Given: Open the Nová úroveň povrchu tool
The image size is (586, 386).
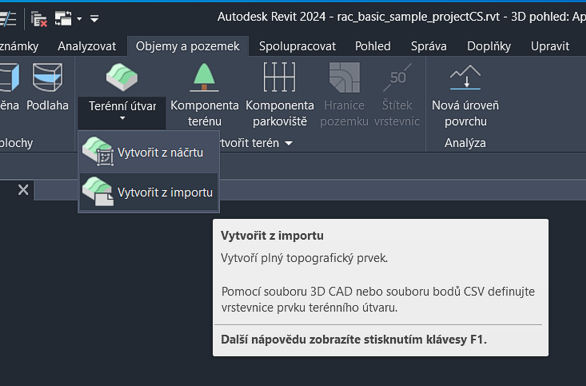Looking at the screenshot, I should (465, 95).
